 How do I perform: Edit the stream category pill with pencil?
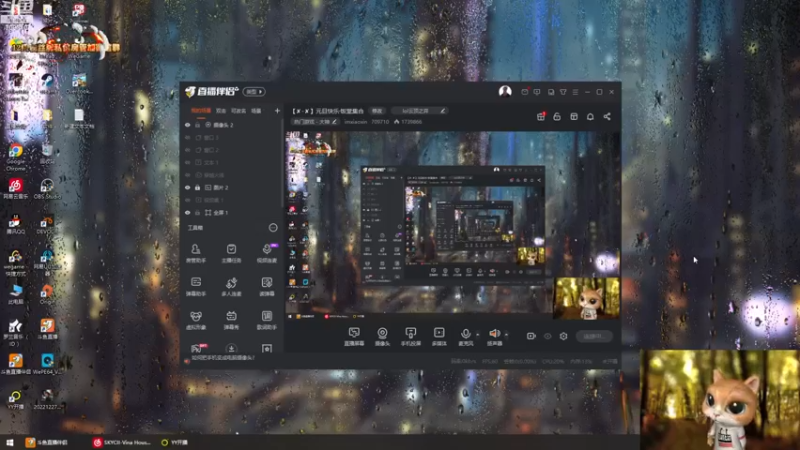(x=315, y=122)
